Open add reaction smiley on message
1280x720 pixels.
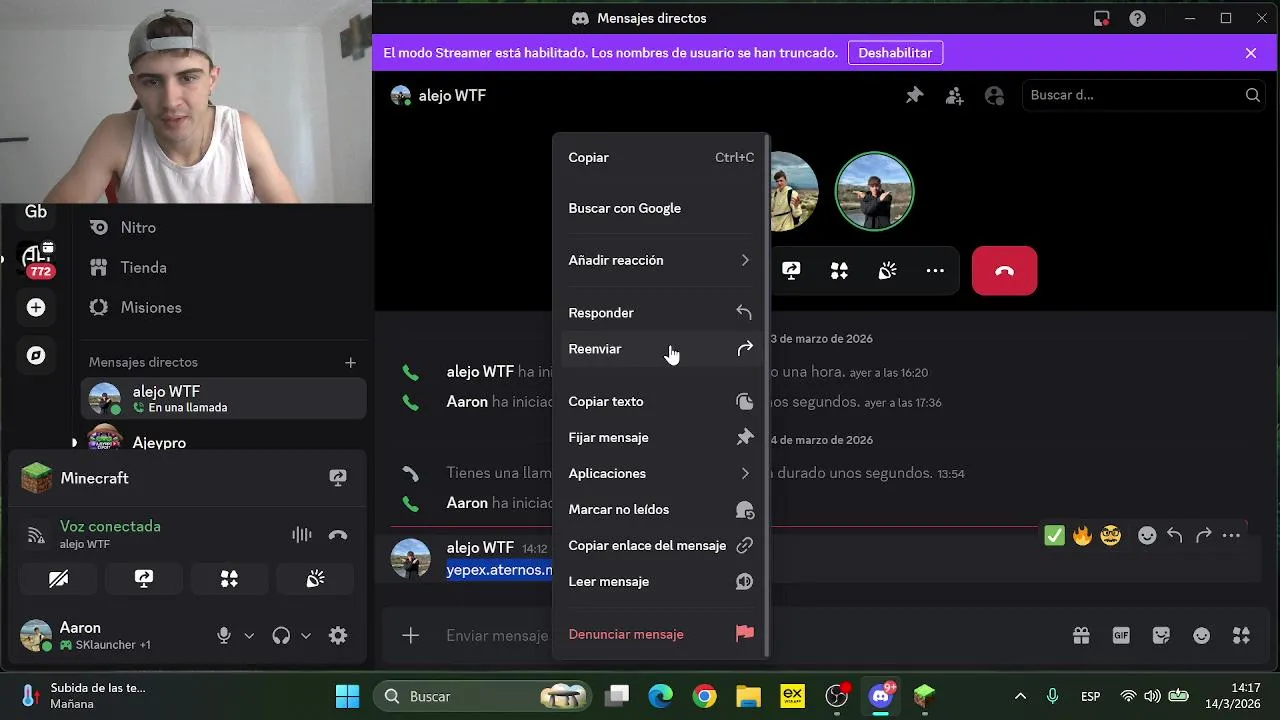click(x=1147, y=536)
